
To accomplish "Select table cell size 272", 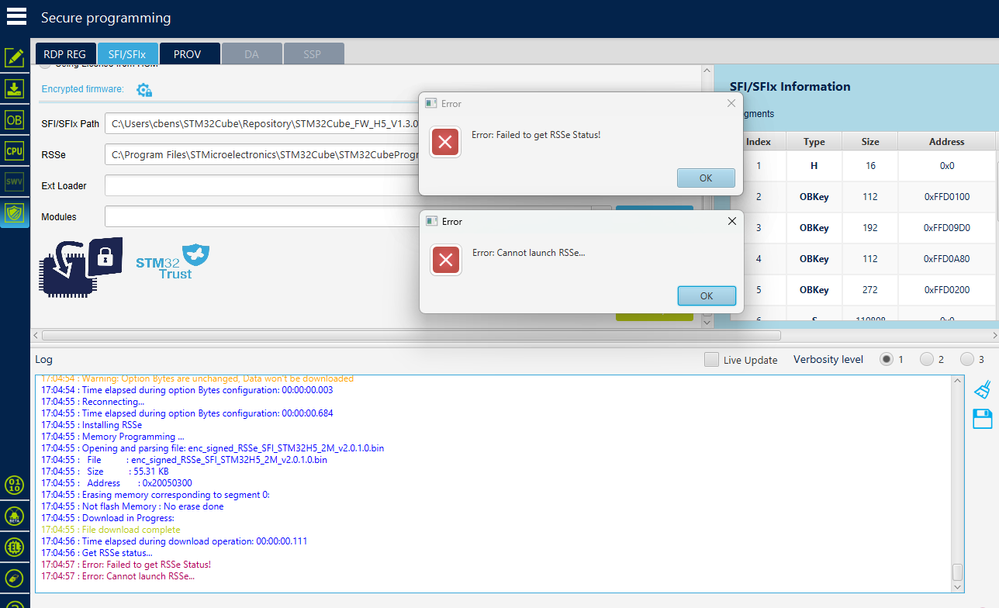I will [870, 290].
